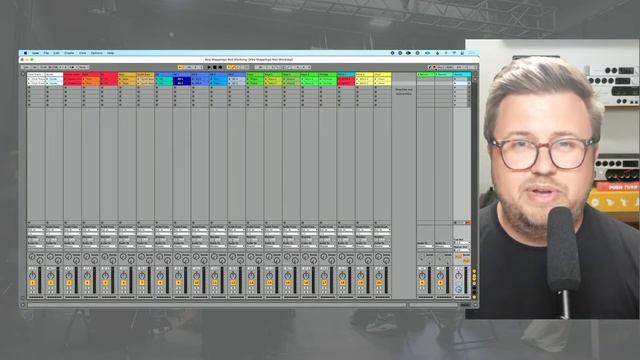Toggle Return A track activator

[422, 282]
